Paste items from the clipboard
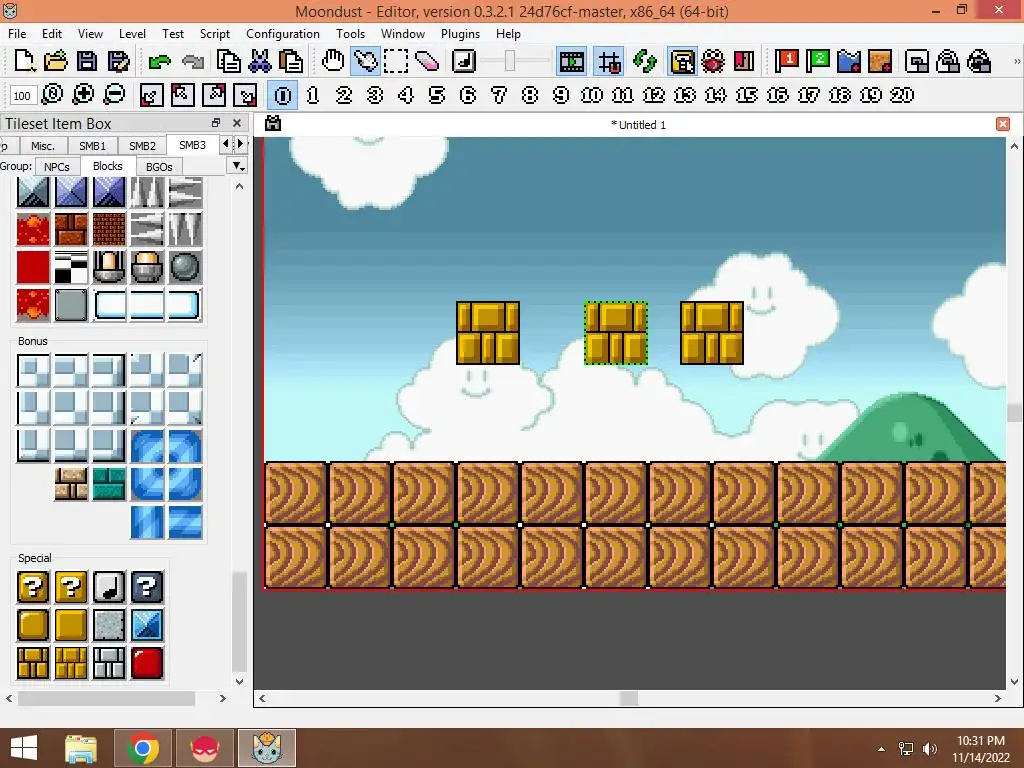 pos(291,61)
